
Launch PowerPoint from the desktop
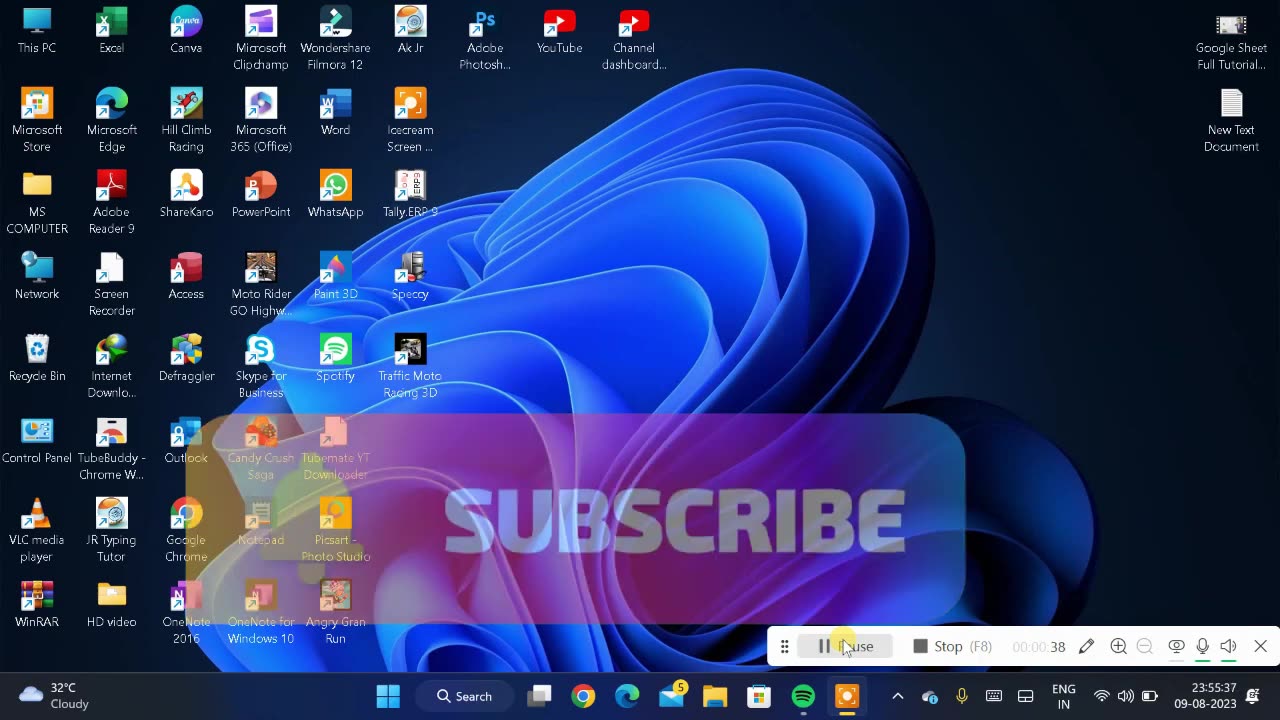point(261,194)
